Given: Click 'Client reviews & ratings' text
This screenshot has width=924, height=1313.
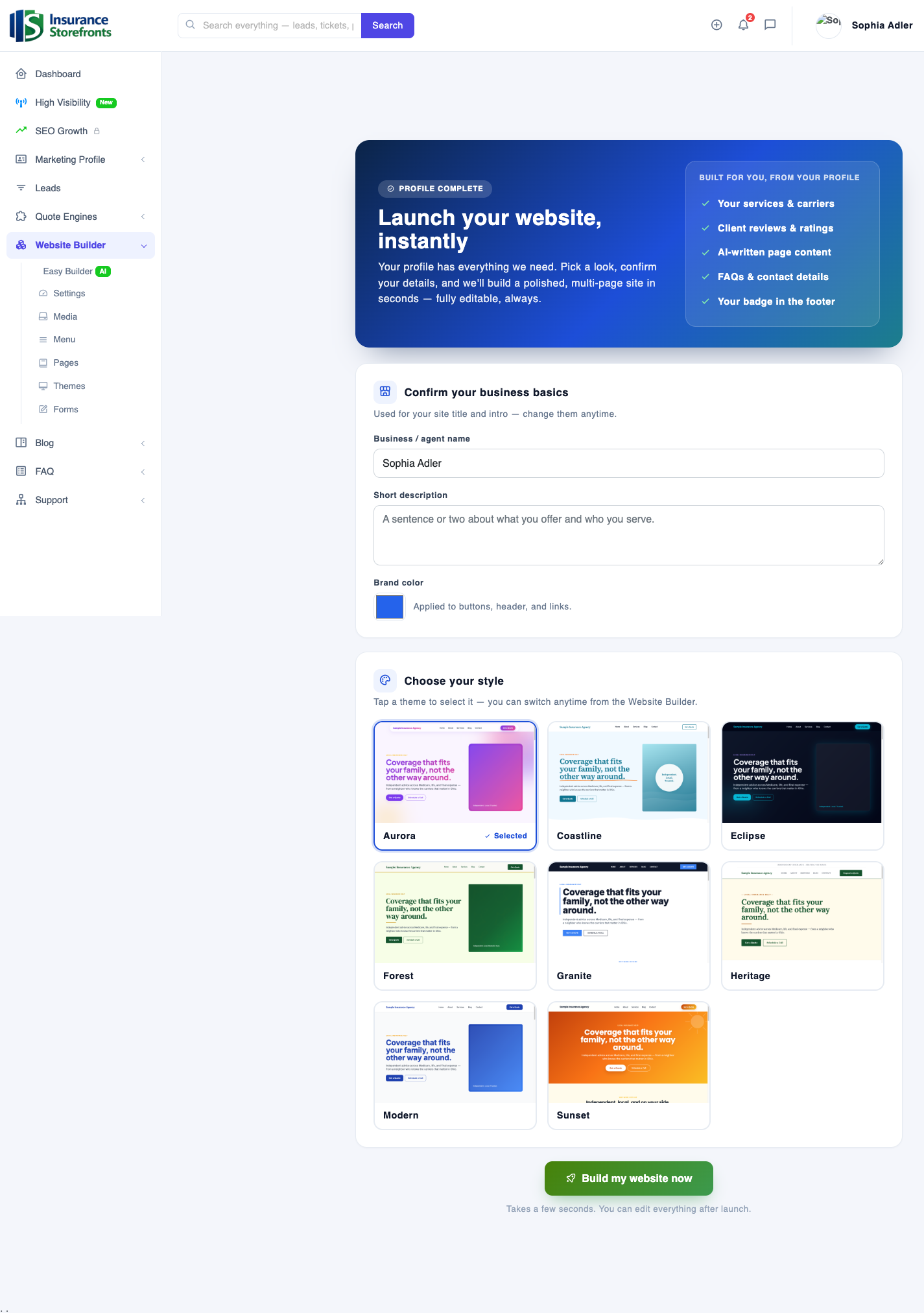Looking at the screenshot, I should tap(776, 228).
